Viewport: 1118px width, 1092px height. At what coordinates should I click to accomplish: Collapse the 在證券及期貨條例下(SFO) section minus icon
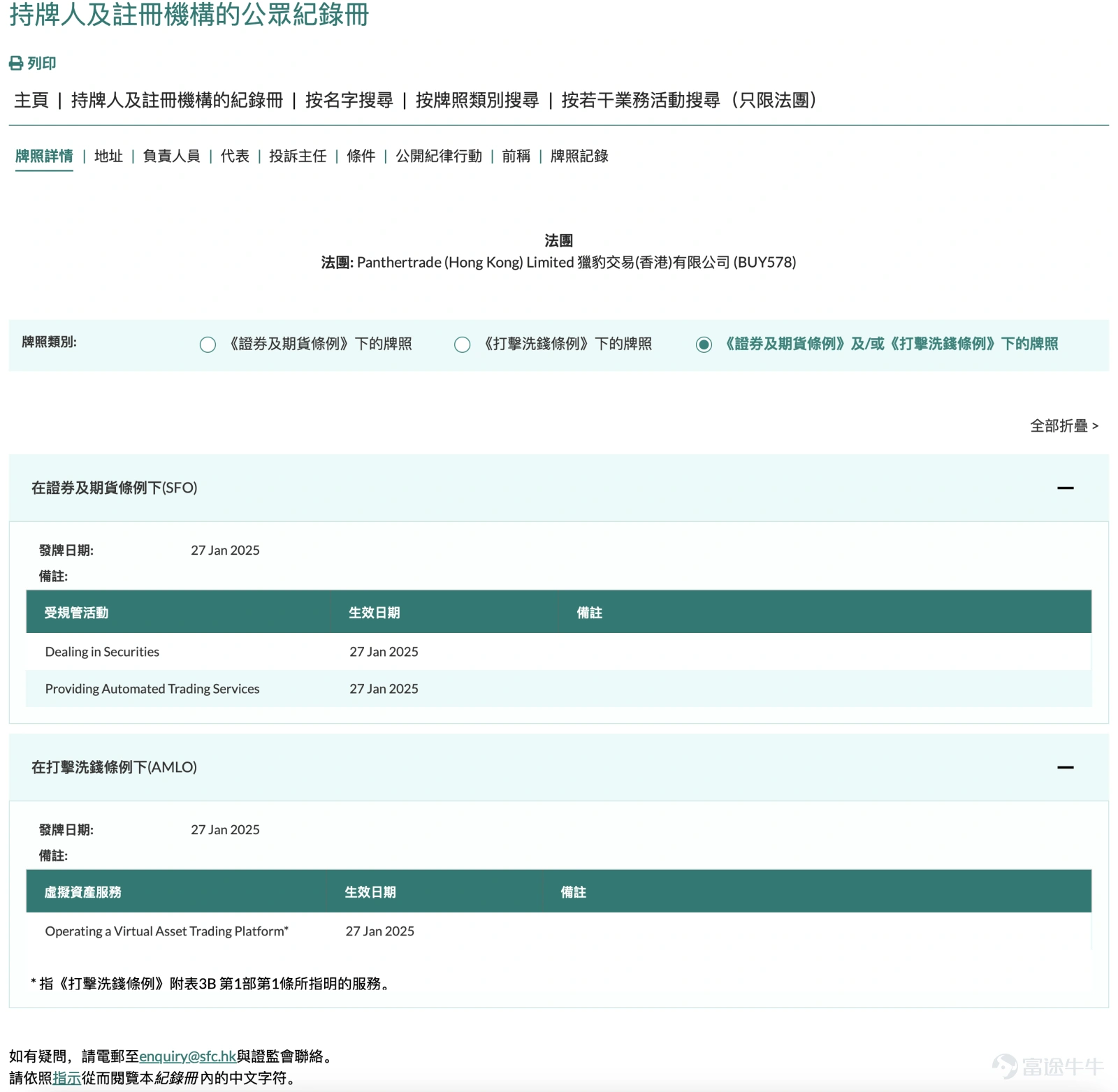(1066, 488)
